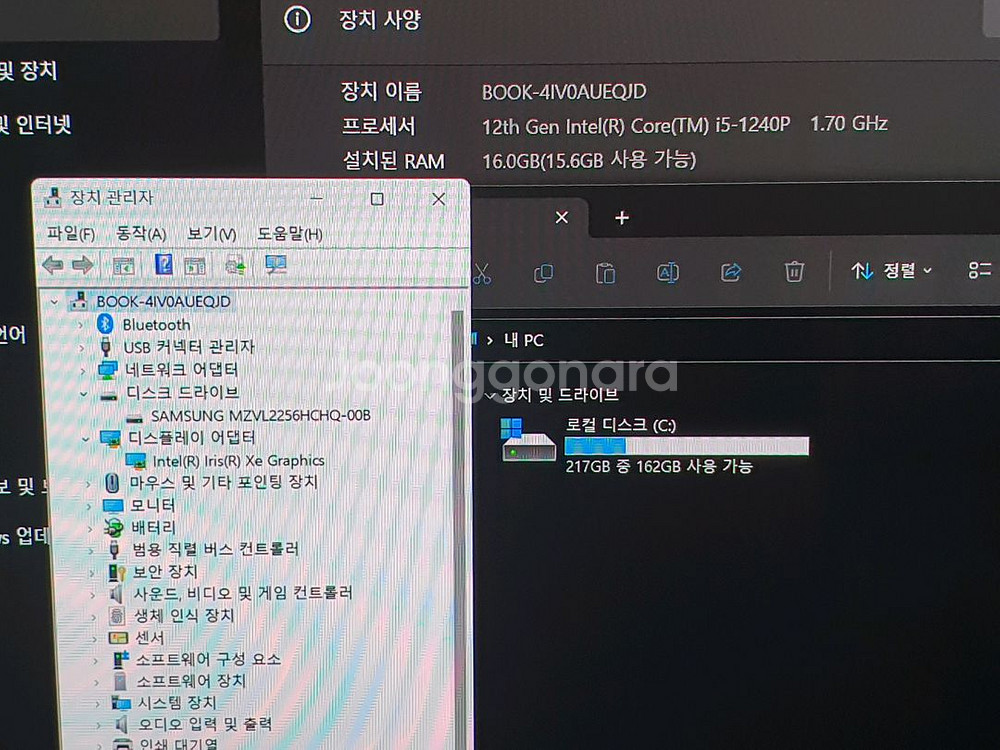Screen dimensions: 1000x750
Task: Select the Rename icon in Explorer toolbar
Action: click(x=667, y=271)
